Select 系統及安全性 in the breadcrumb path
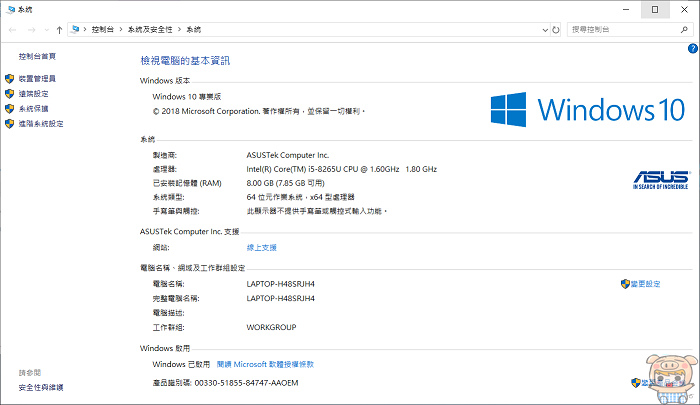The width and height of the screenshot is (700, 405). (146, 30)
